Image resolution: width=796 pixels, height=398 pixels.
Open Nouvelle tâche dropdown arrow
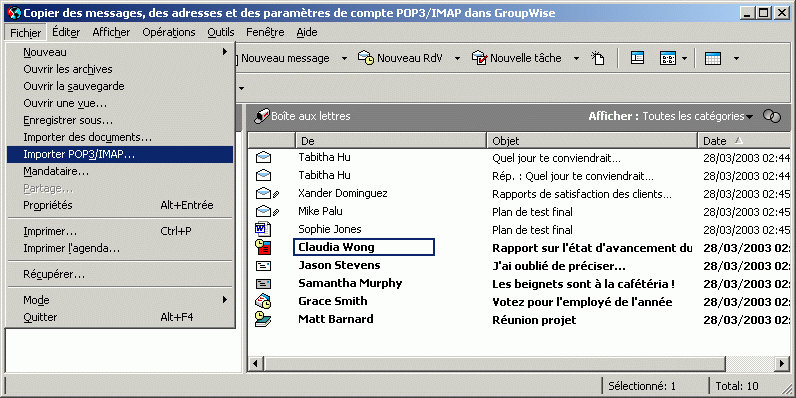576,58
